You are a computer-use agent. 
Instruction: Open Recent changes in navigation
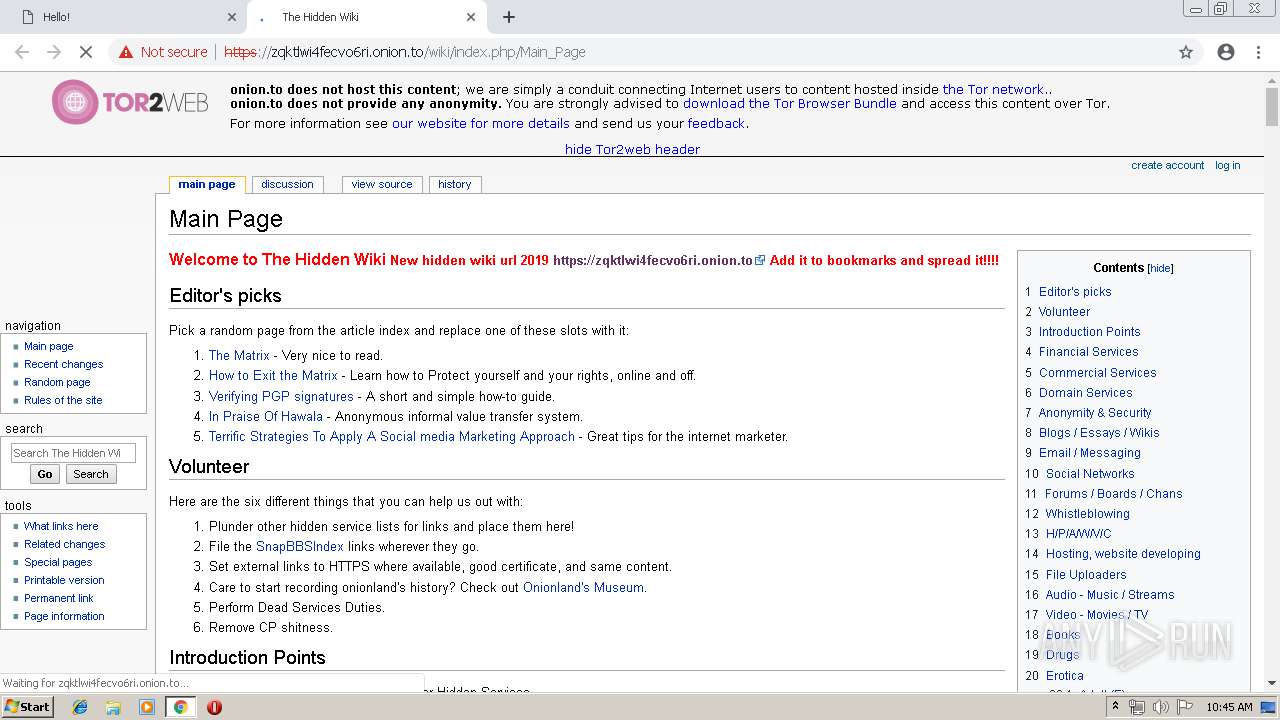tap(63, 364)
